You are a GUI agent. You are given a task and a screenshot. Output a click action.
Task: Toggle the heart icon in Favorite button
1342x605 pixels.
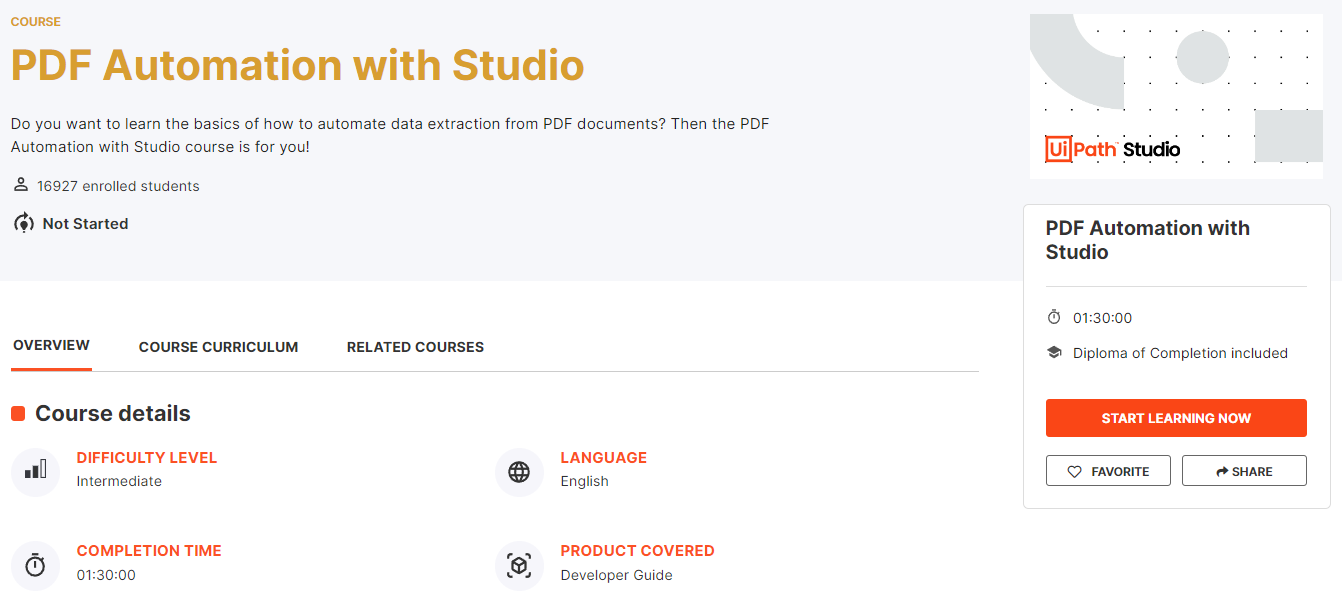tap(1074, 470)
